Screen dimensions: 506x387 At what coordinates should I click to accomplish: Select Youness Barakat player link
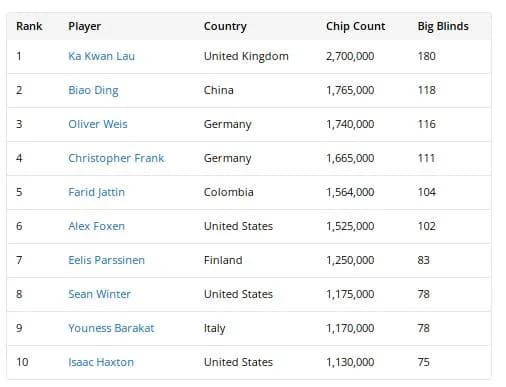(x=111, y=328)
